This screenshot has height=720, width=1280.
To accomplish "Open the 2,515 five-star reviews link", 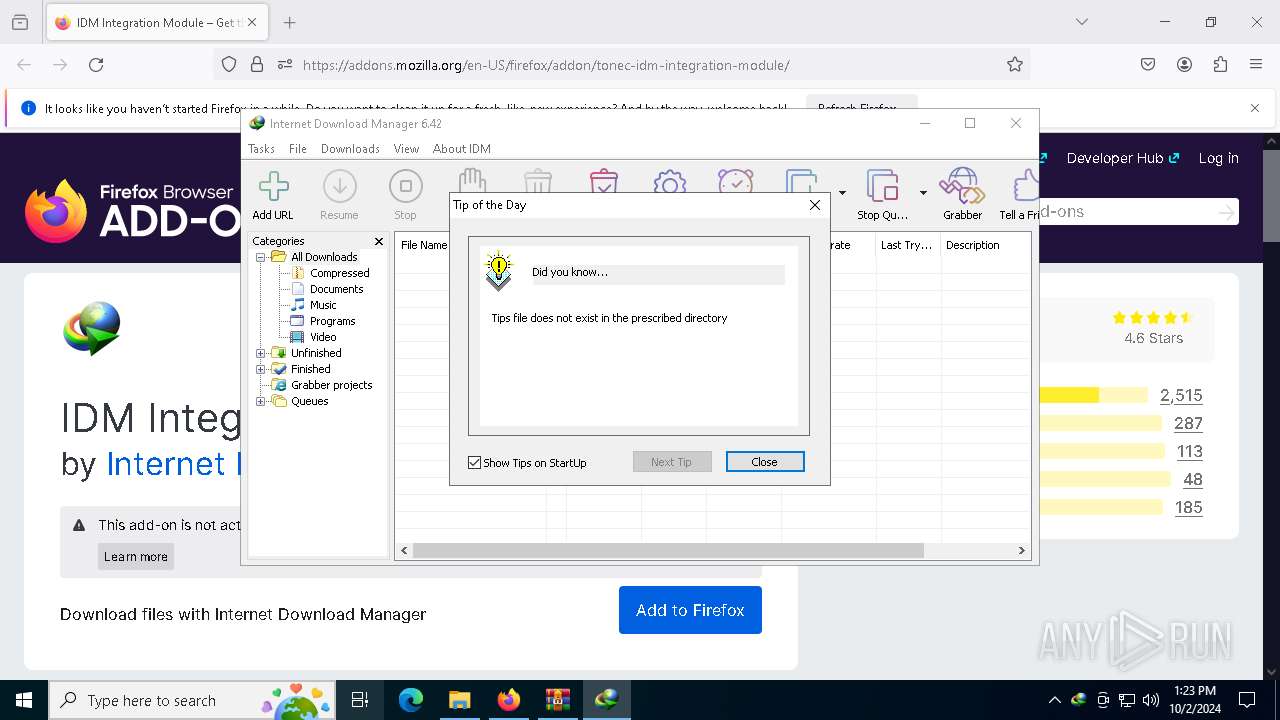I will (x=1181, y=396).
